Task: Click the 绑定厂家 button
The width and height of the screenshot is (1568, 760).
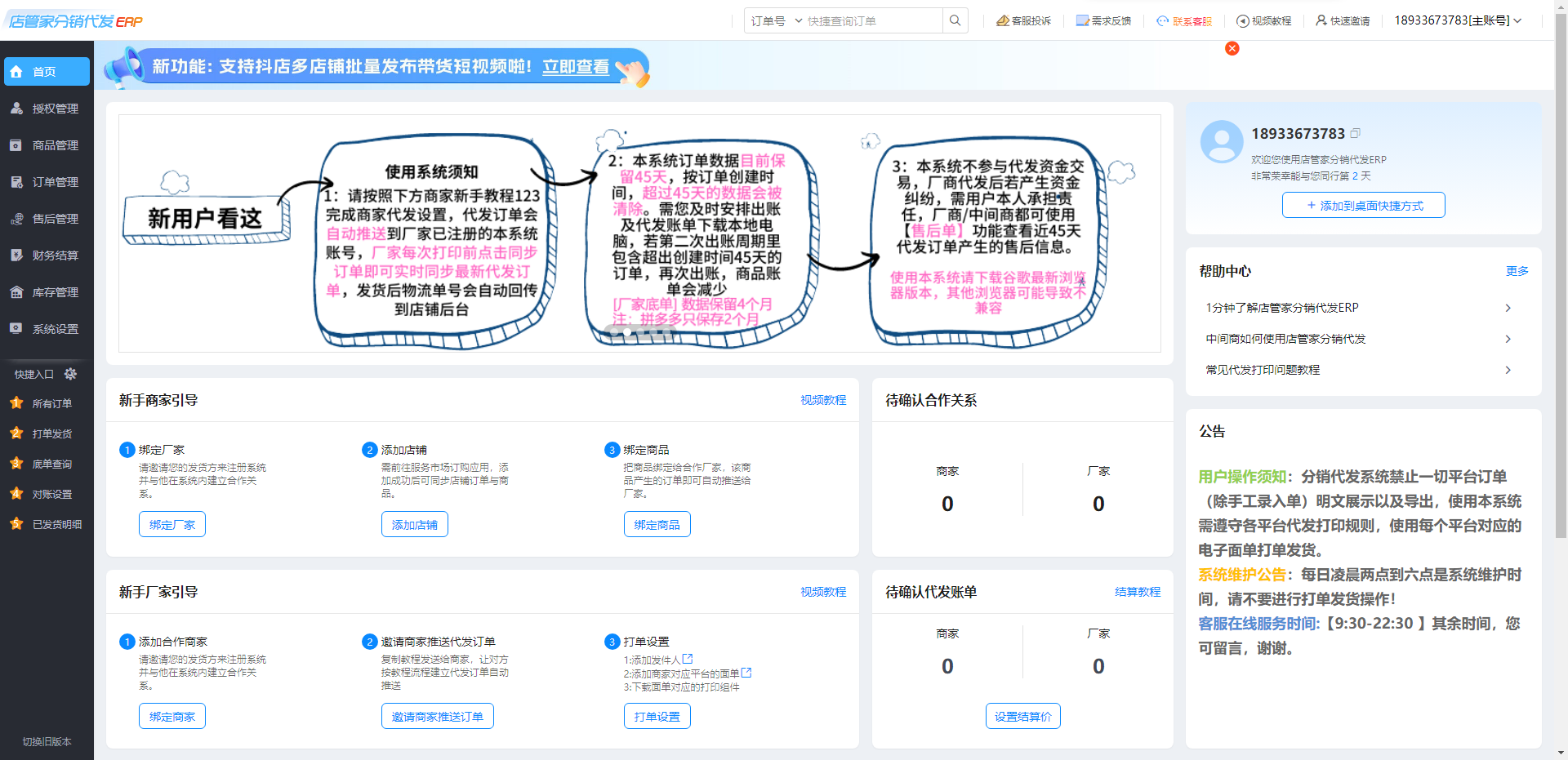Action: 172,525
